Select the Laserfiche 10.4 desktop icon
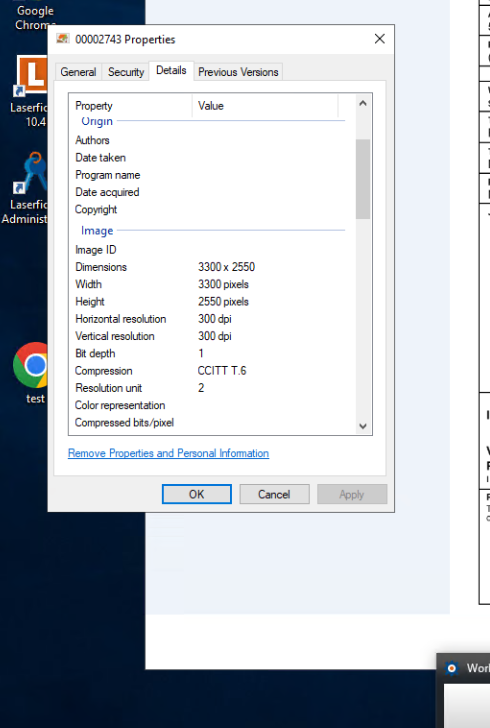The width and height of the screenshot is (490, 728). tap(32, 74)
